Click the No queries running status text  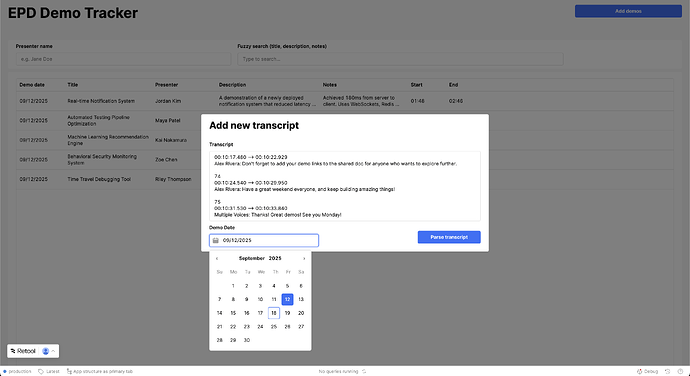click(x=338, y=372)
